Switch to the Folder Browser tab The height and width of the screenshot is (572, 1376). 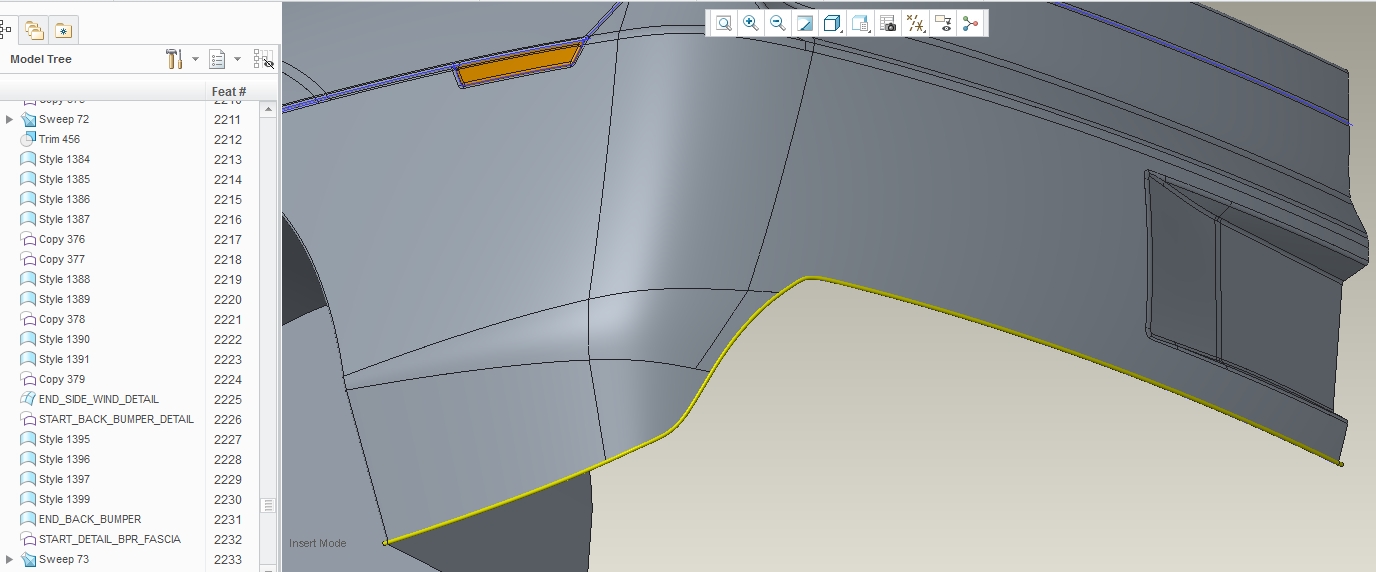pos(34,30)
